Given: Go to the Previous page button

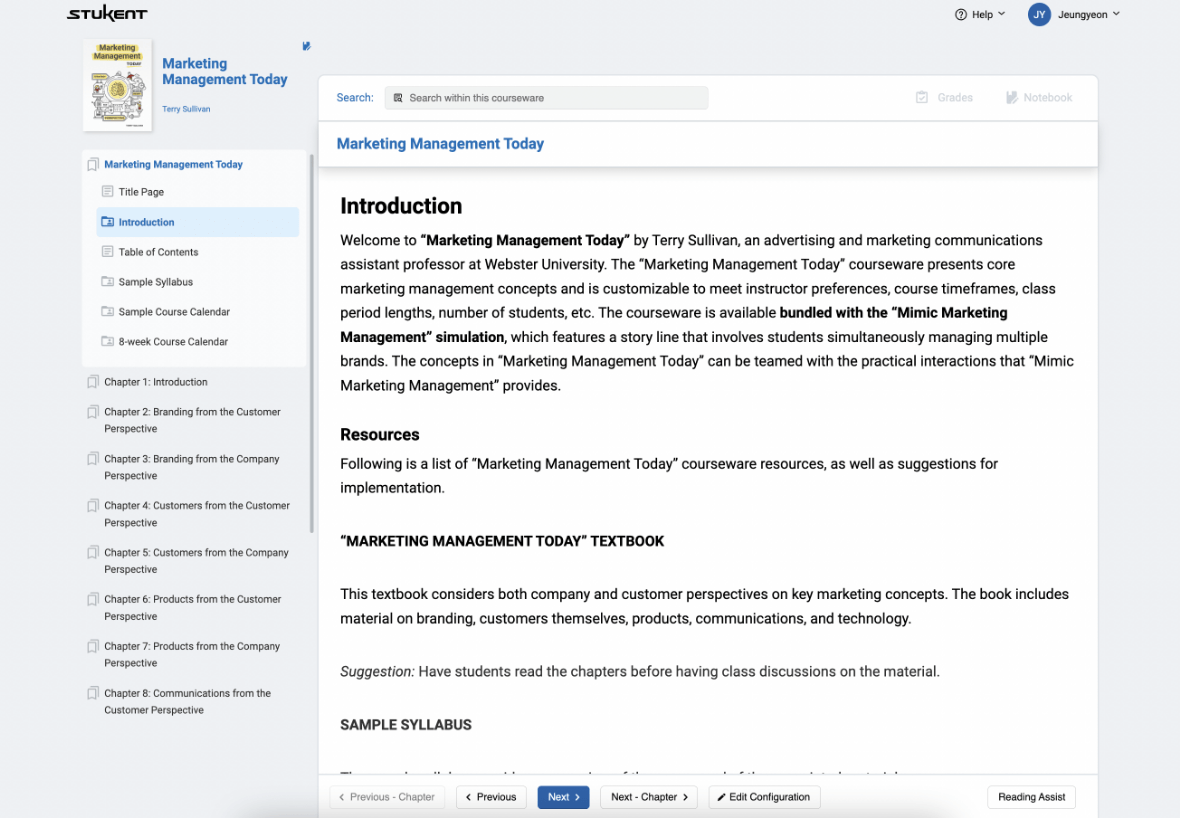Looking at the screenshot, I should click(x=491, y=797).
